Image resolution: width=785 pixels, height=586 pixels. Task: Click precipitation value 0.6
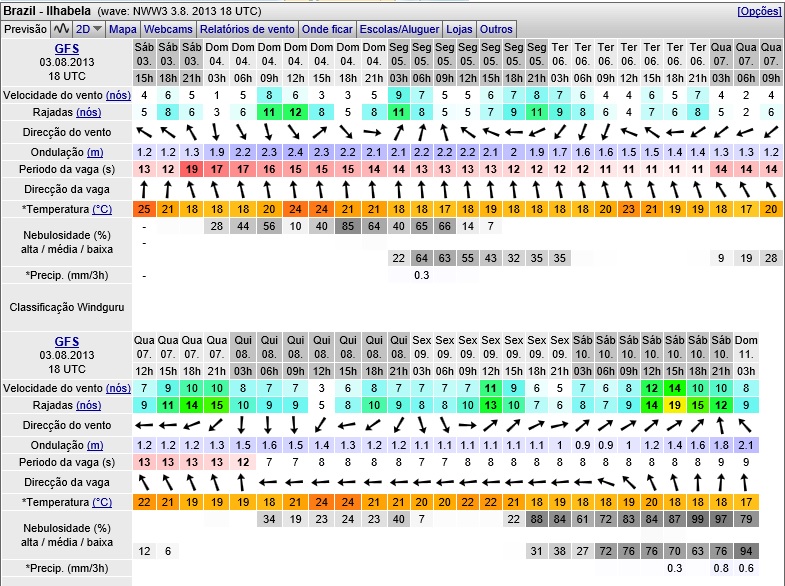(x=746, y=568)
